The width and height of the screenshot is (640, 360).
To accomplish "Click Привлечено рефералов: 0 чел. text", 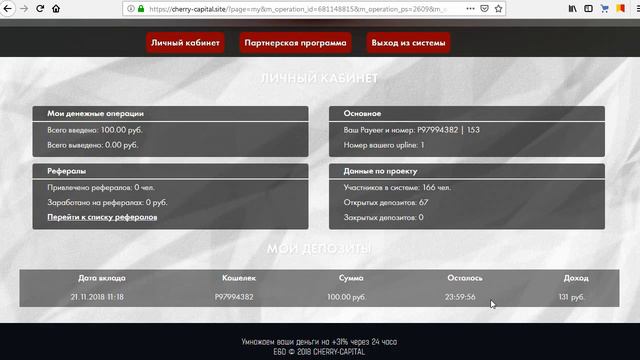I will tap(101, 188).
